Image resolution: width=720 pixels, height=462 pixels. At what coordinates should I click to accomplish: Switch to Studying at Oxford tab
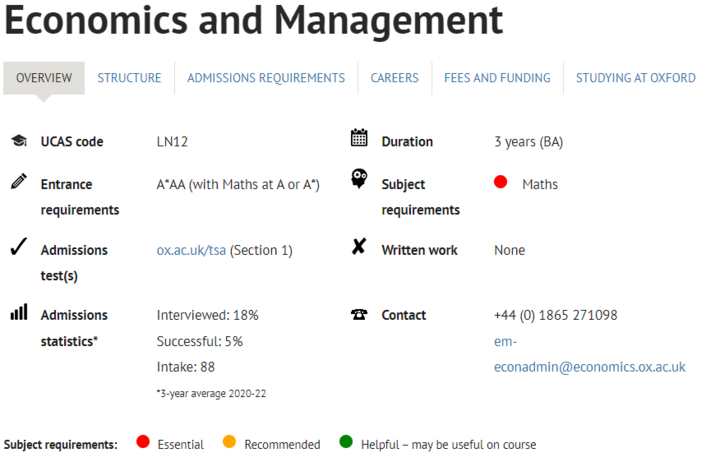click(x=635, y=78)
